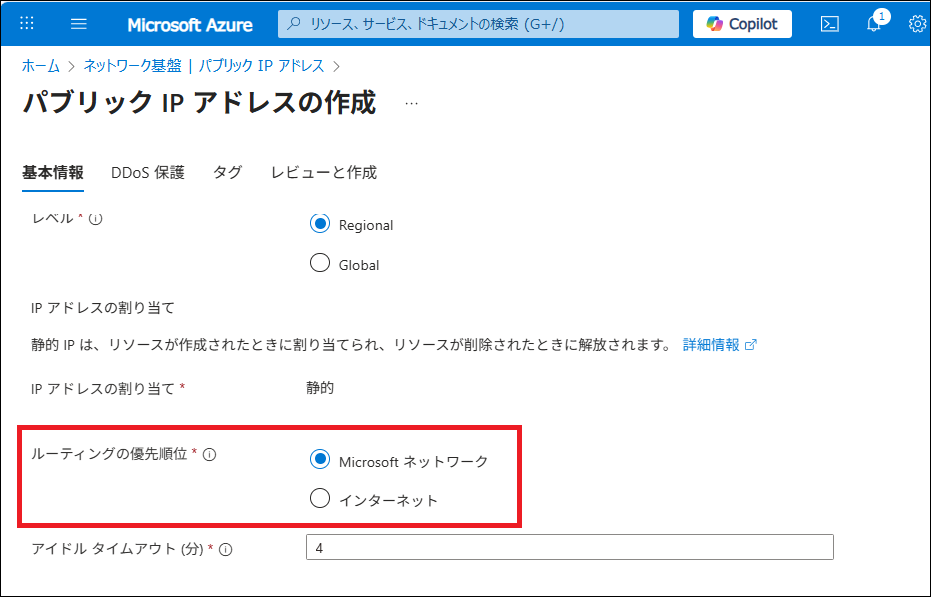
Task: Click info icon beside ルーティングの優先順位
Action: [x=210, y=454]
